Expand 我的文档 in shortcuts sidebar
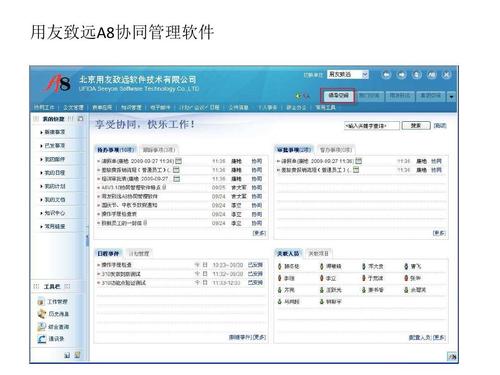 [53, 199]
